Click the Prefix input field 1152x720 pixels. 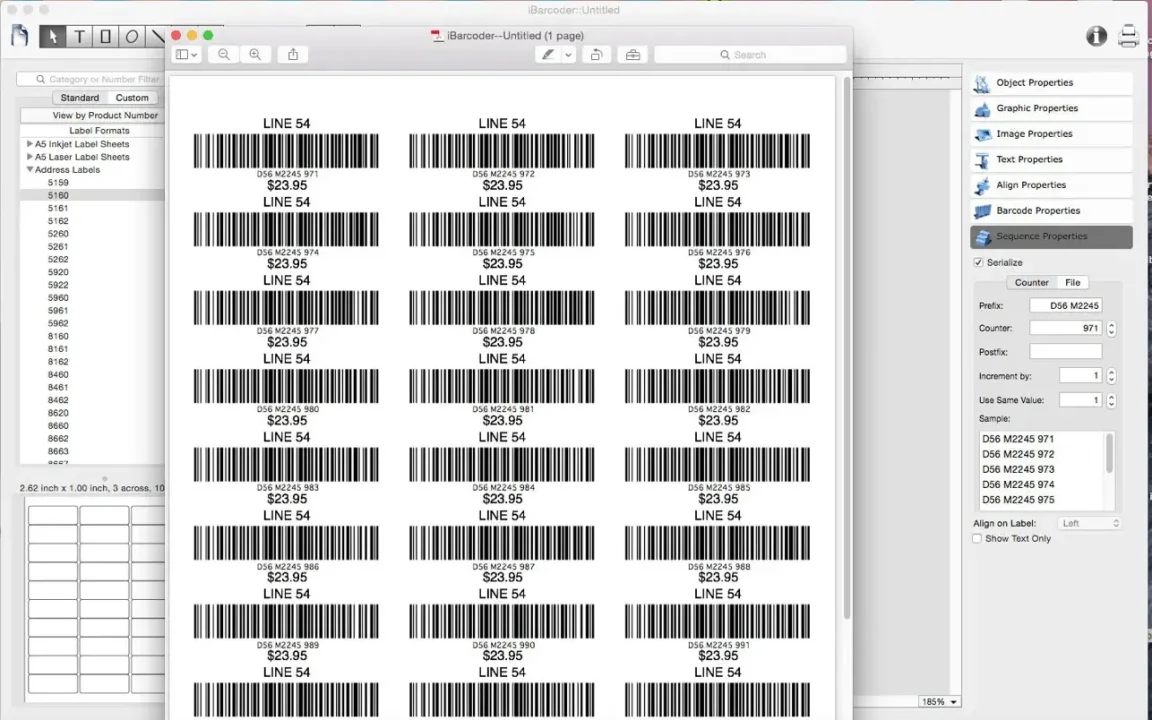click(1065, 306)
